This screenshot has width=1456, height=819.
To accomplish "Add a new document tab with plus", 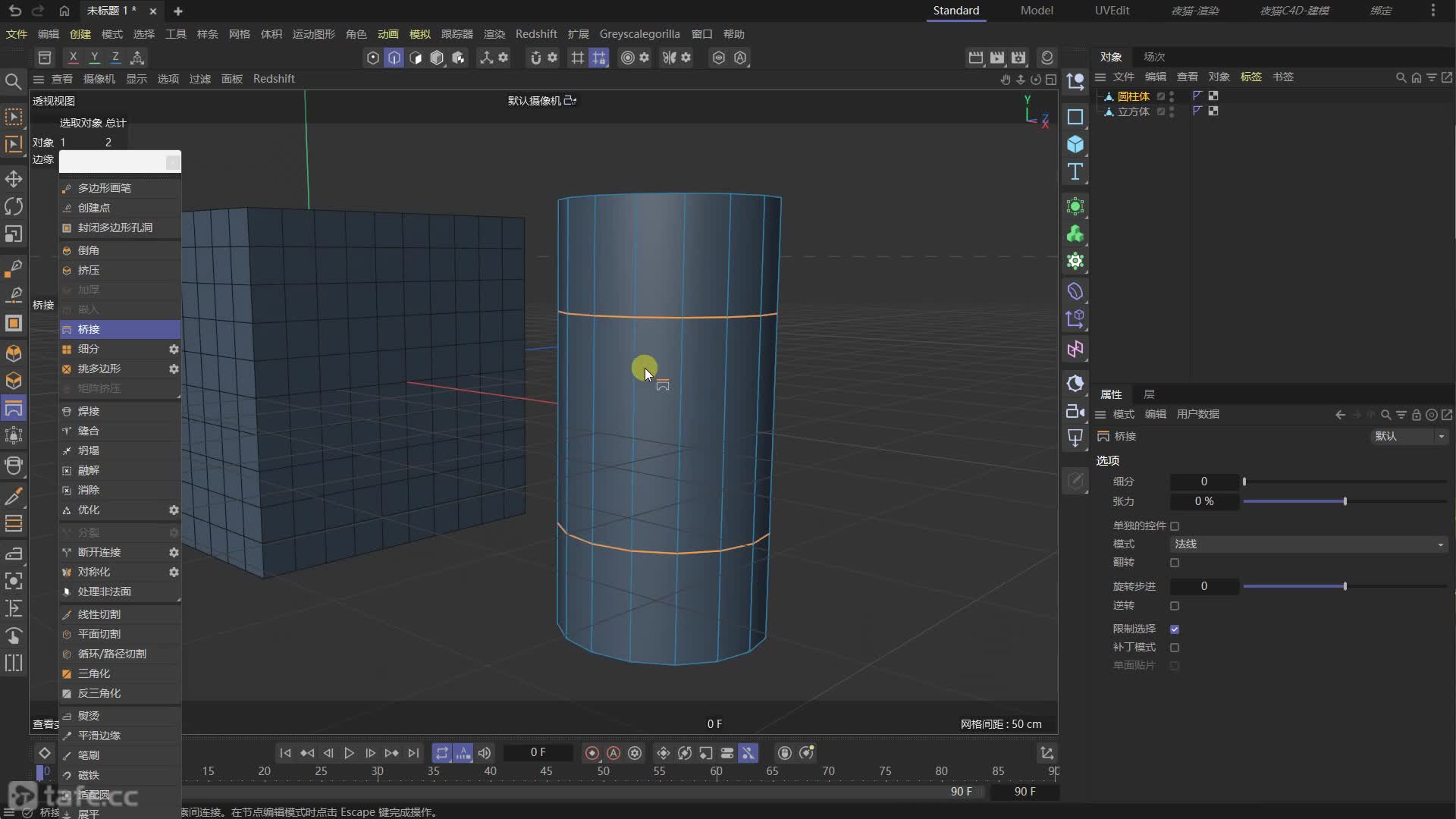I will 178,11.
